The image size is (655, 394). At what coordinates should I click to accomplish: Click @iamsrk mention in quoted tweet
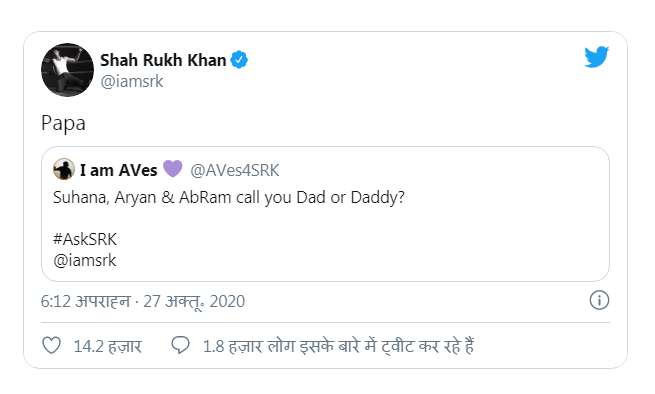85,260
